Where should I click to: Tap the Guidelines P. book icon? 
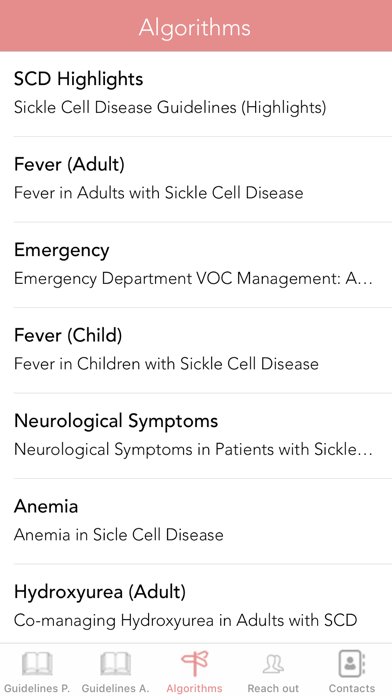37,664
